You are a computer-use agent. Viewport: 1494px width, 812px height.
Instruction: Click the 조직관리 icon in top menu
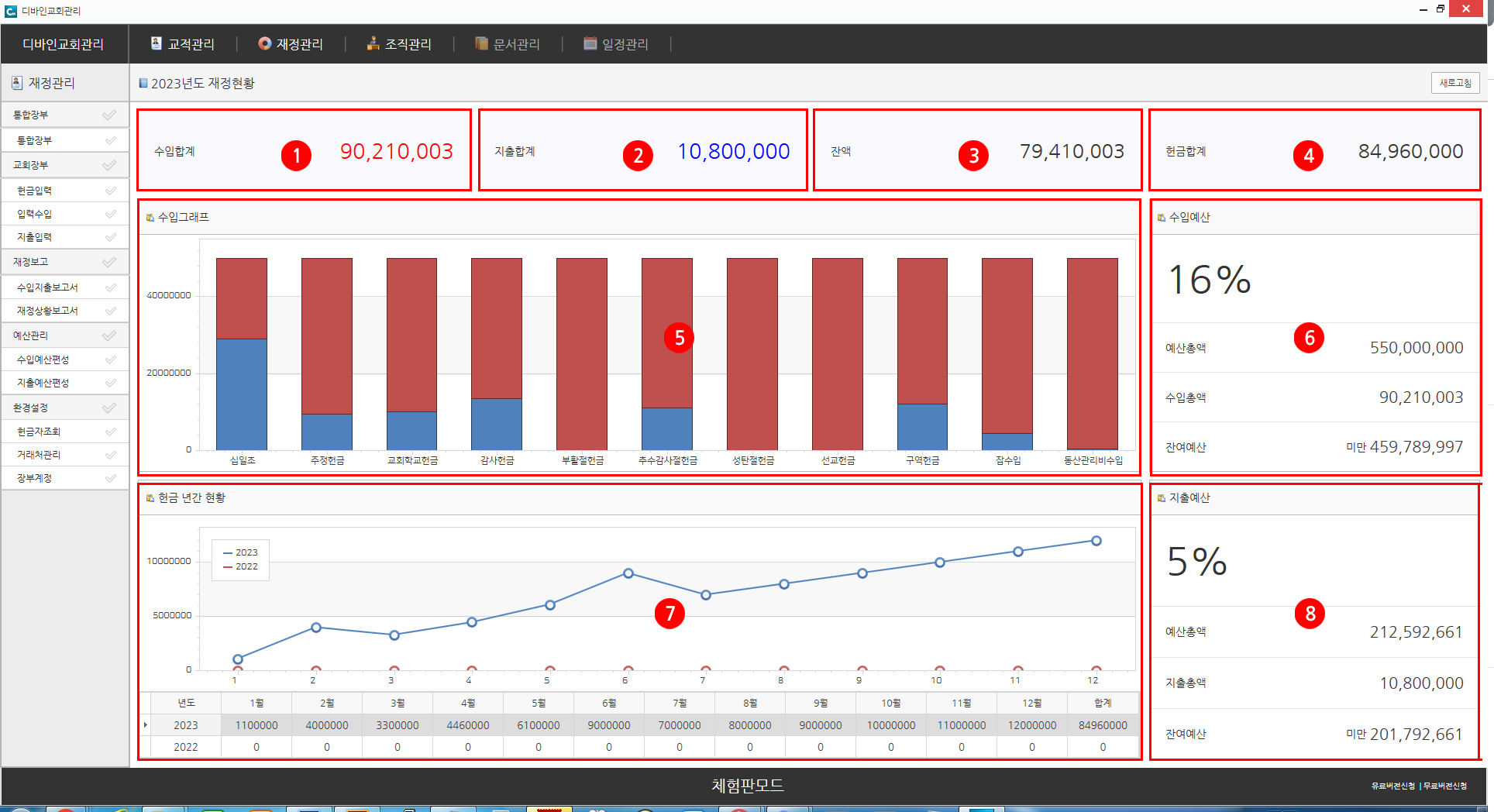pos(373,43)
